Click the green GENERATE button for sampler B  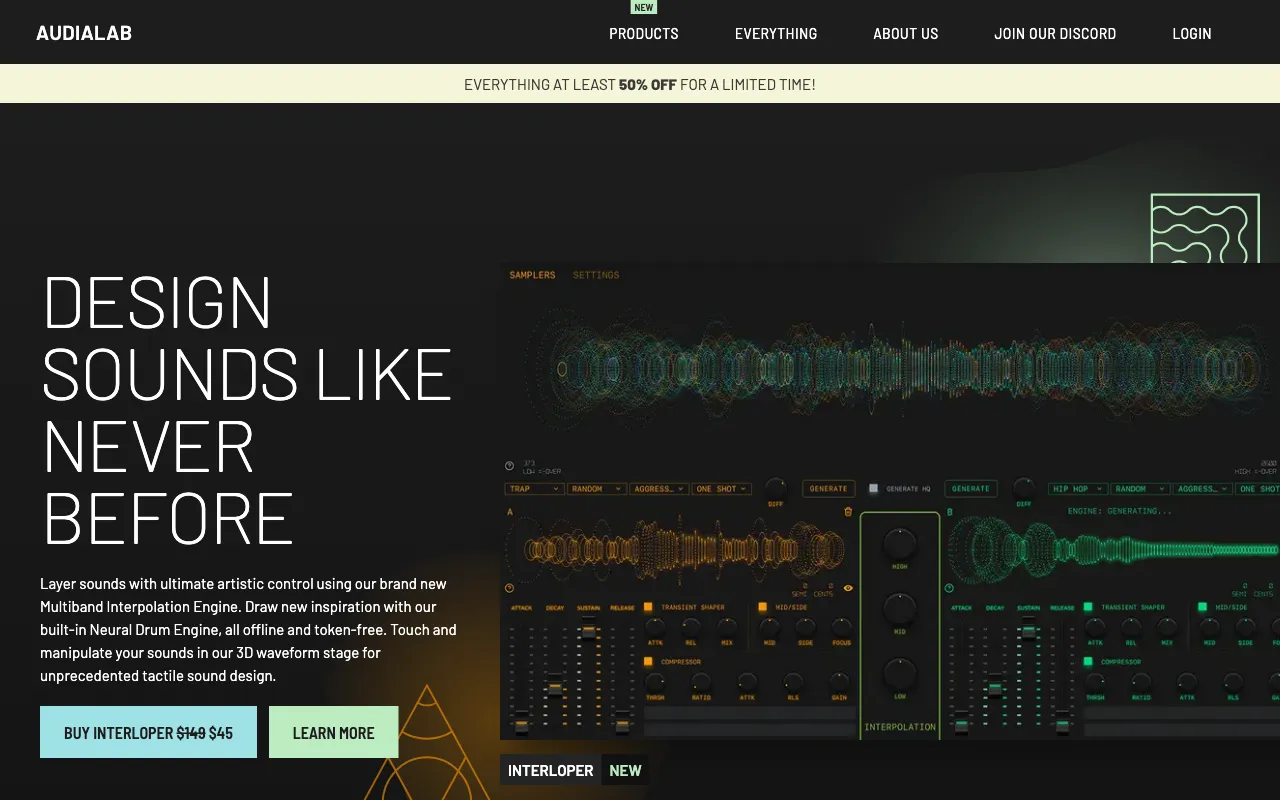(971, 489)
